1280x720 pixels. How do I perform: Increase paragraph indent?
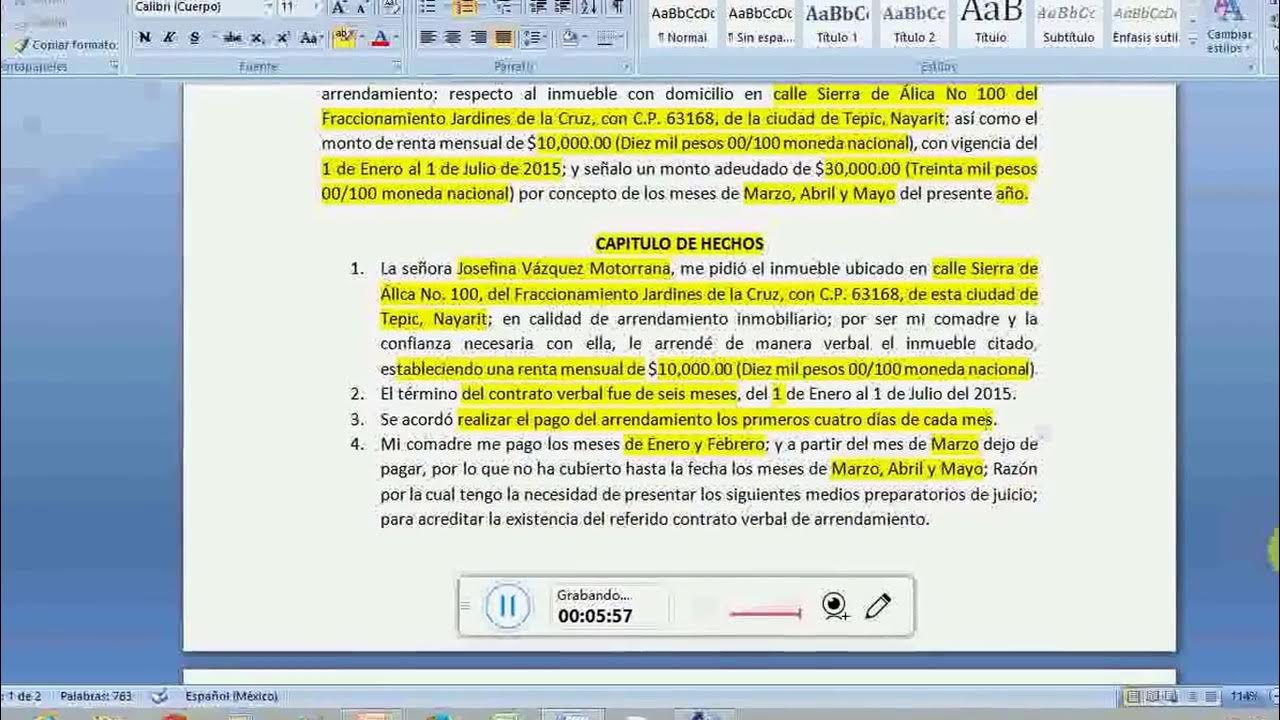[x=563, y=7]
